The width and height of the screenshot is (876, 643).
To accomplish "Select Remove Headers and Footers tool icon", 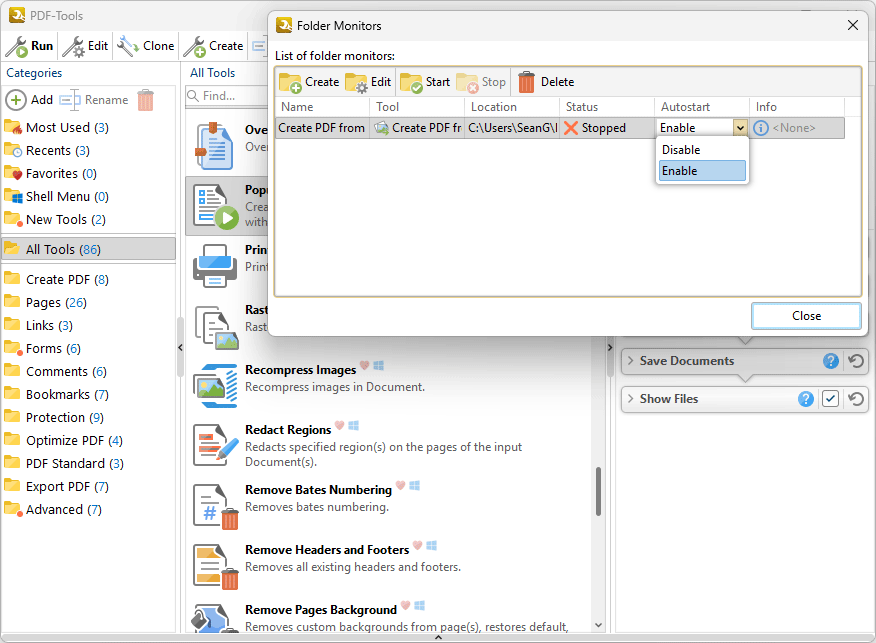I will click(x=216, y=566).
